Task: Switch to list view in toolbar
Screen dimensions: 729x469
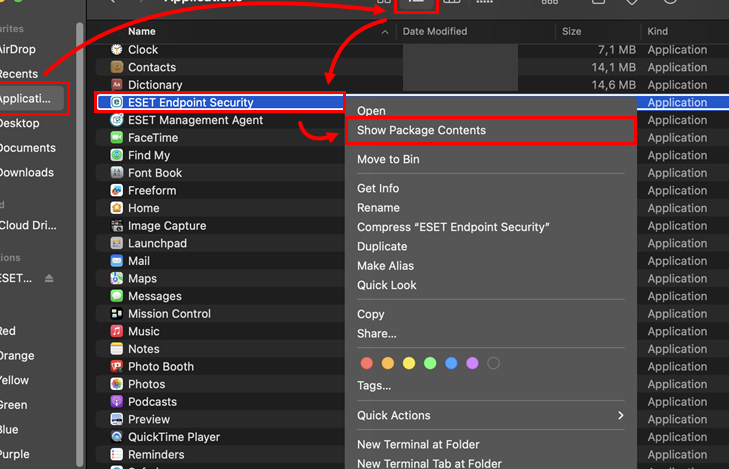Action: (418, 4)
